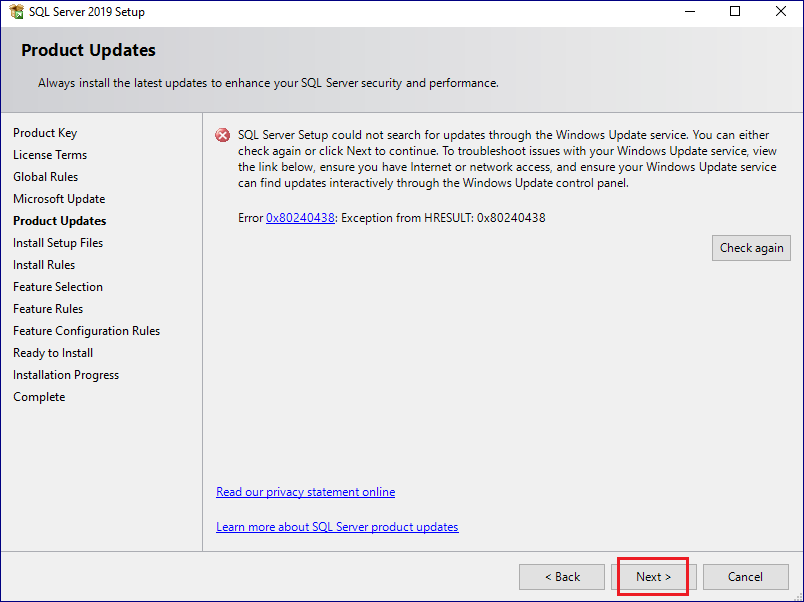Select the Complete step

point(39,397)
